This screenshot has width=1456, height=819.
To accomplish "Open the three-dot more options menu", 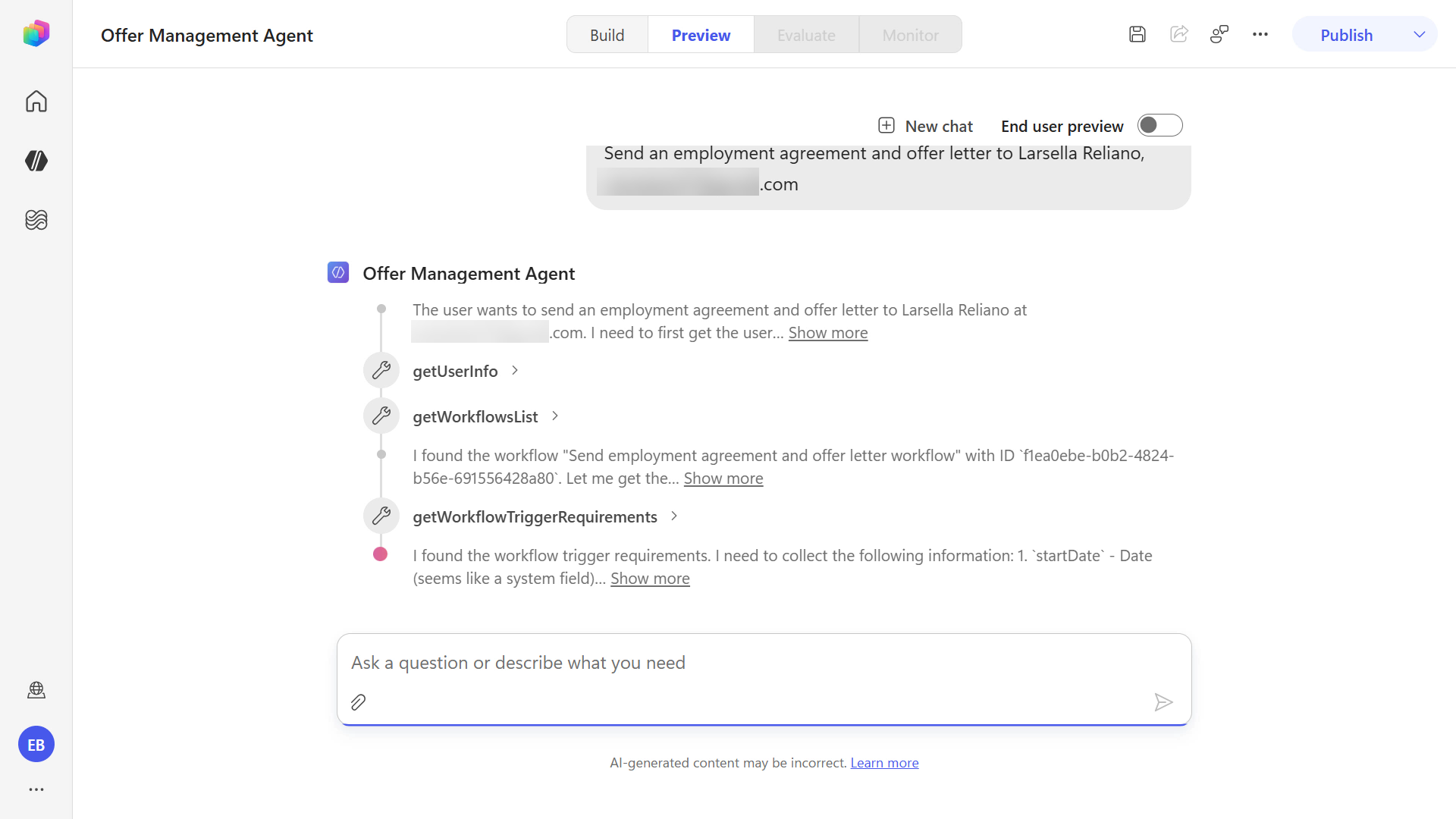I will click(x=1260, y=34).
